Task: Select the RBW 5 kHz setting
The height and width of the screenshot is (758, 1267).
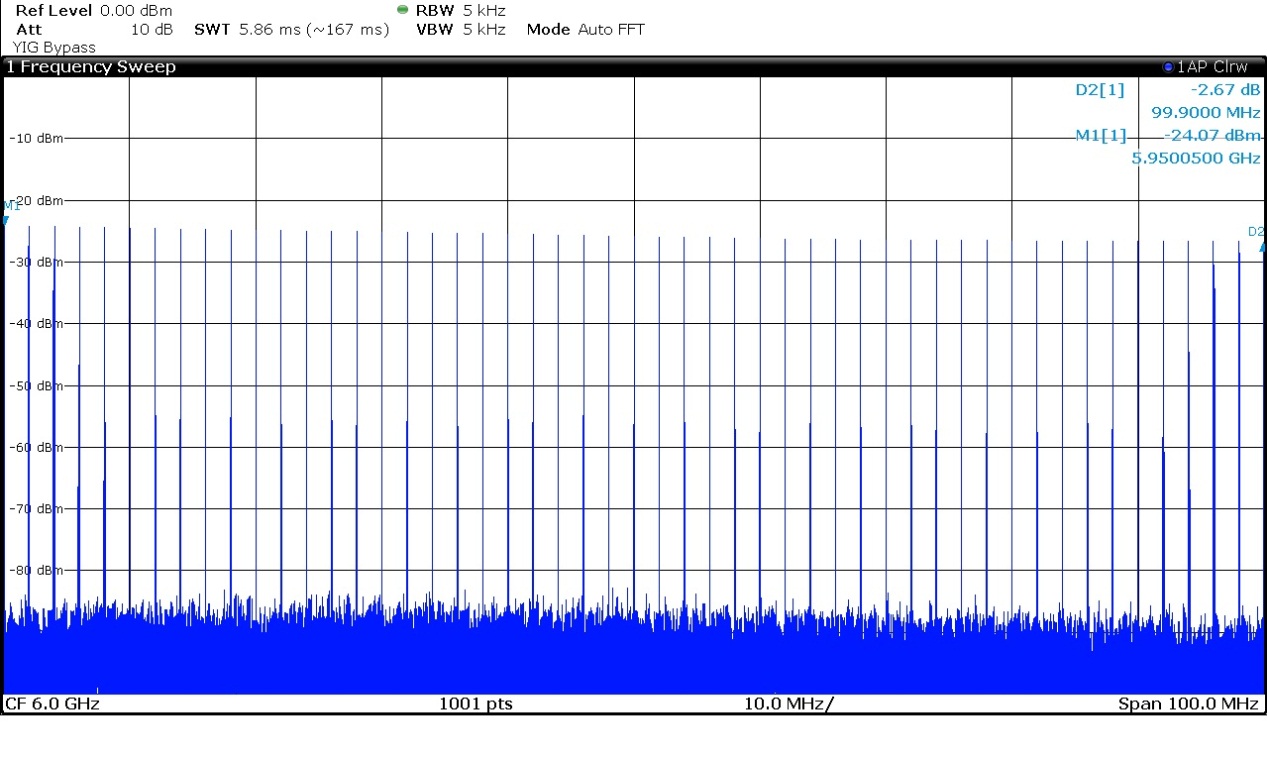Action: (x=460, y=10)
